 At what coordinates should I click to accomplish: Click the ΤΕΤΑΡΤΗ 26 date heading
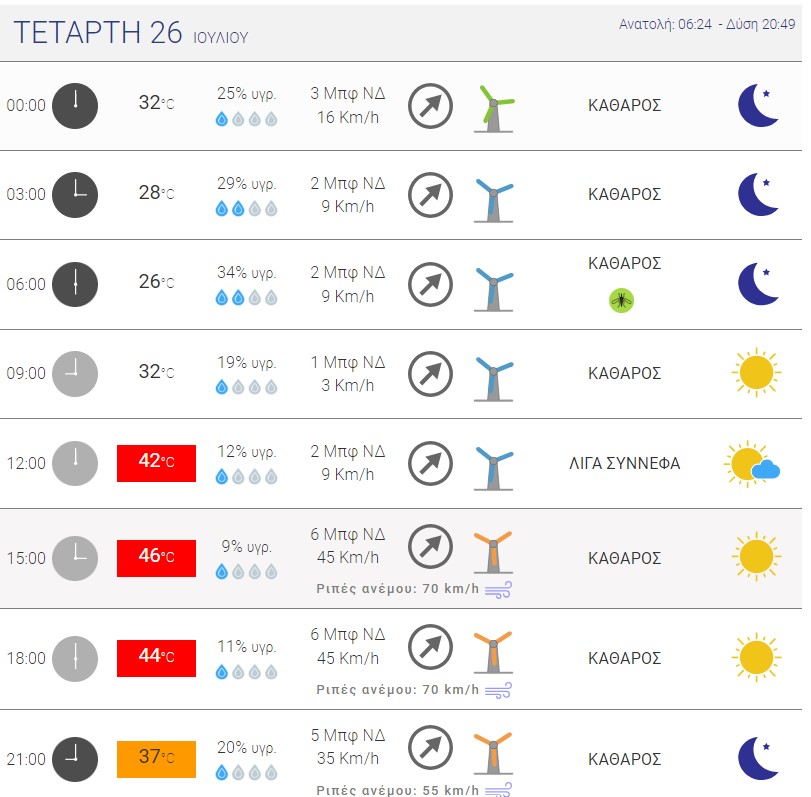click(98, 33)
